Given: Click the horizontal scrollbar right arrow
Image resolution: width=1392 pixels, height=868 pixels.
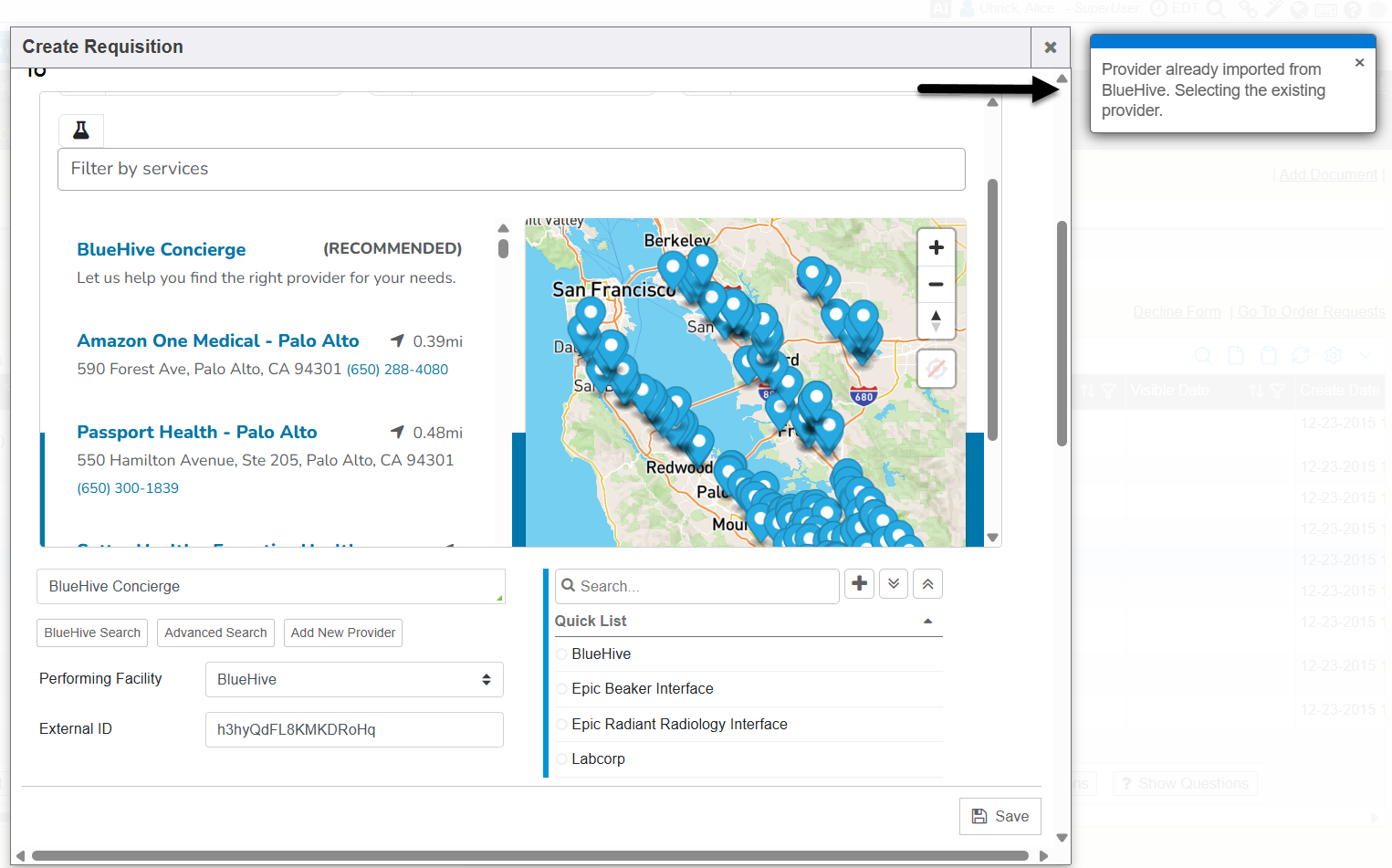Looking at the screenshot, I should click(x=1043, y=856).
